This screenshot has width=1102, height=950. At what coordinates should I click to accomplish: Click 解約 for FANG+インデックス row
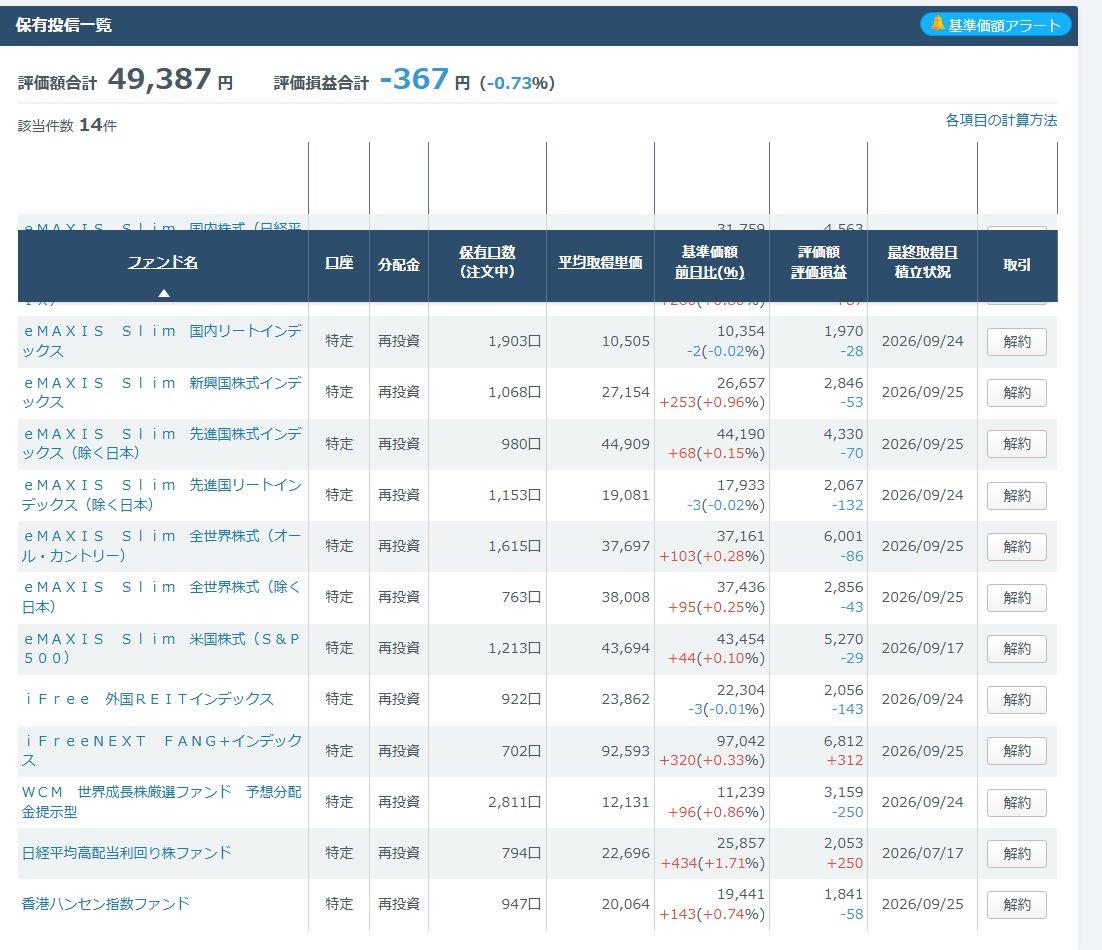click(1016, 751)
